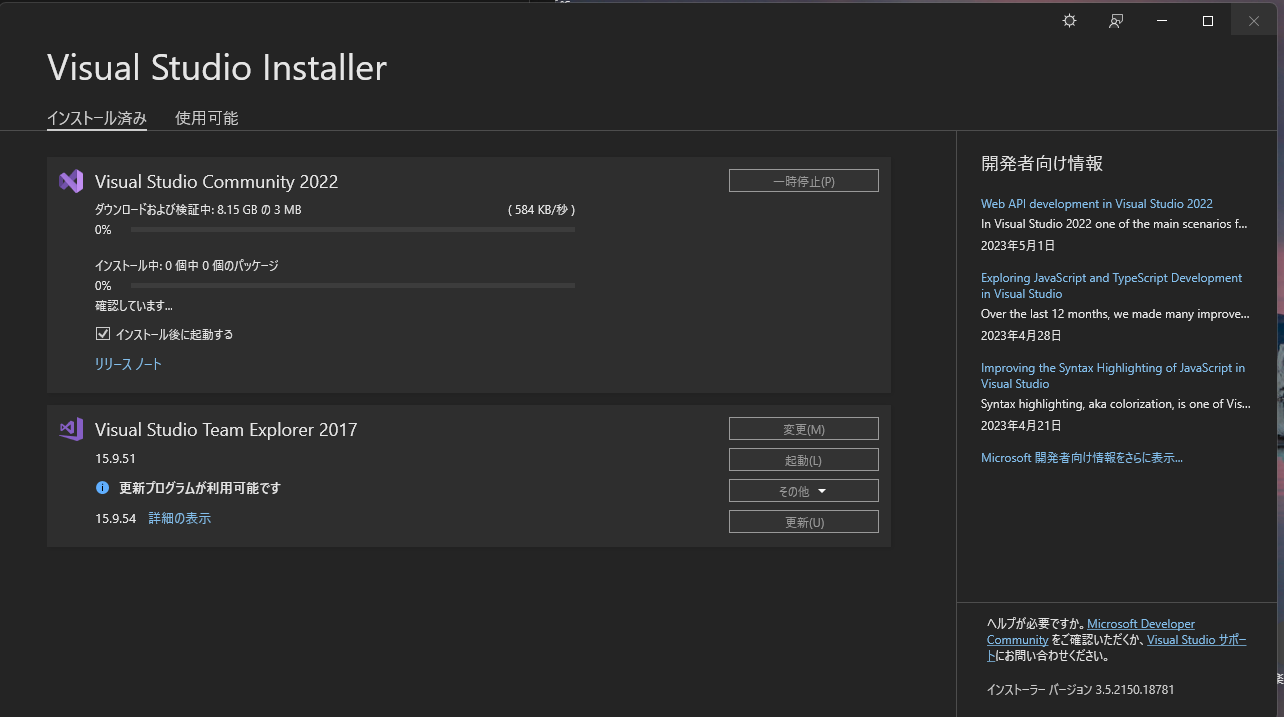The width and height of the screenshot is (1284, 717).
Task: Open the リリース ノート link
Action: coord(128,364)
